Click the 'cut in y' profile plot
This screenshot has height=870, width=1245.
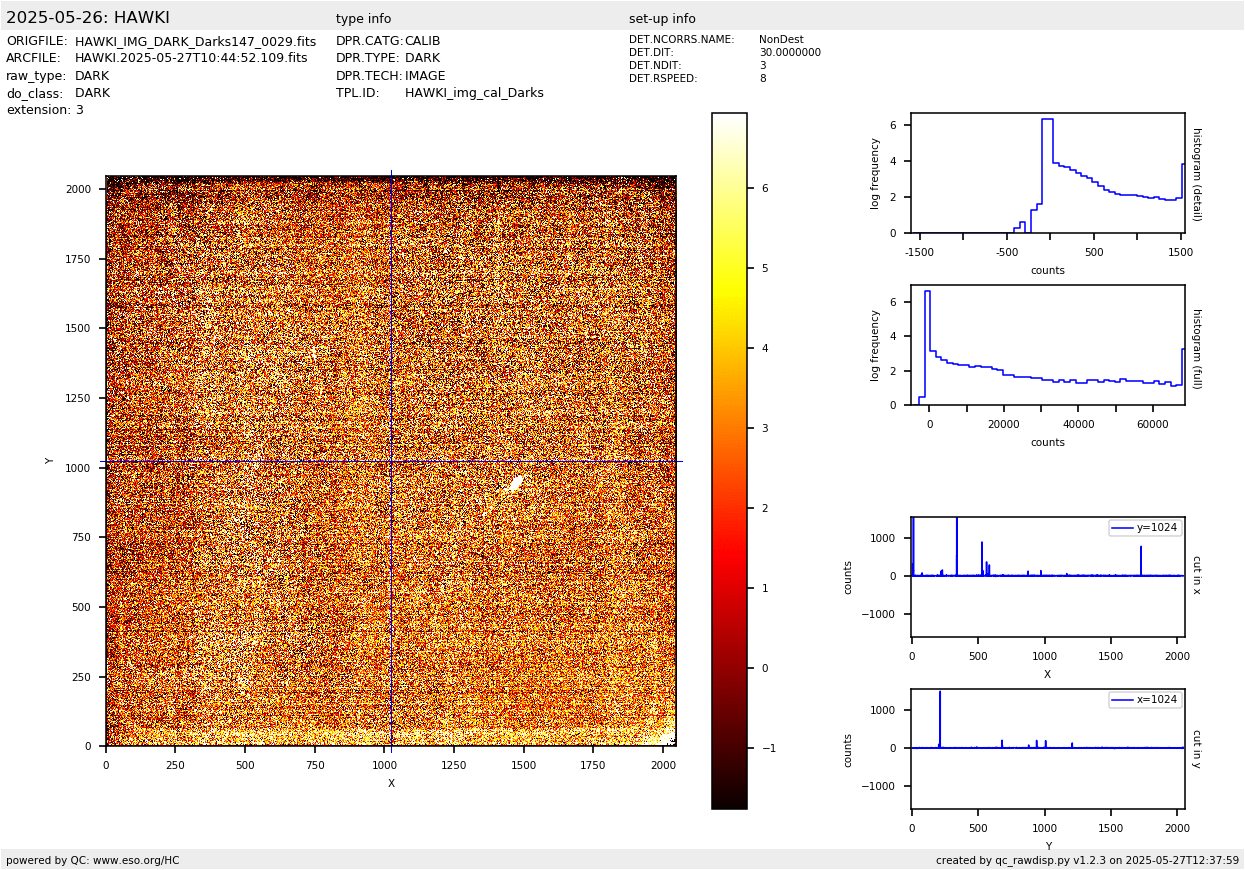click(x=1047, y=748)
